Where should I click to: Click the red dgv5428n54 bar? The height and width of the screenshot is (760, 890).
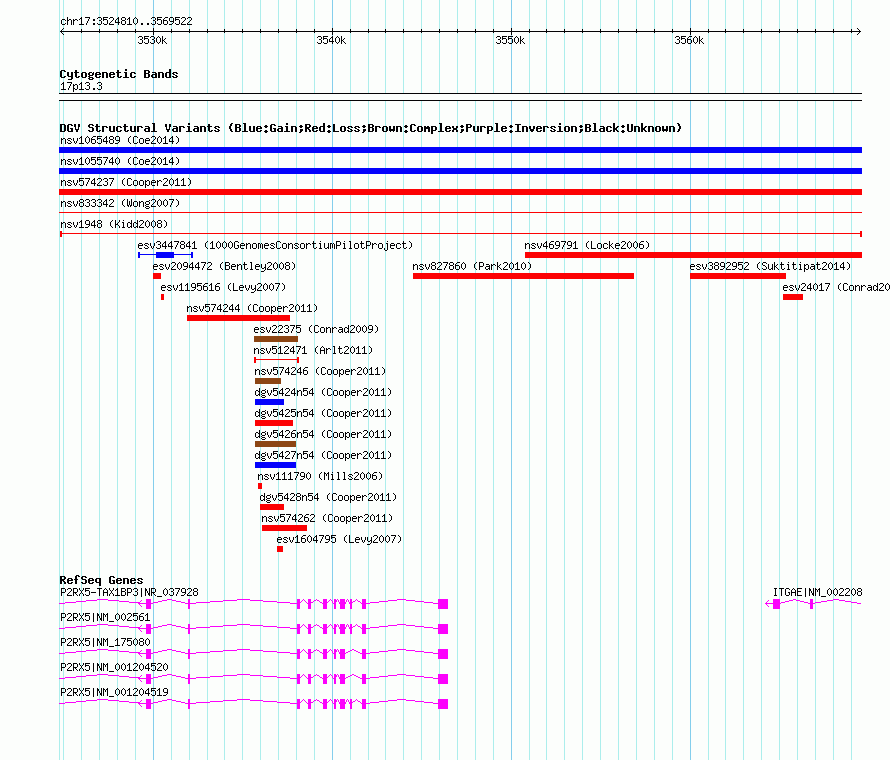[x=272, y=507]
